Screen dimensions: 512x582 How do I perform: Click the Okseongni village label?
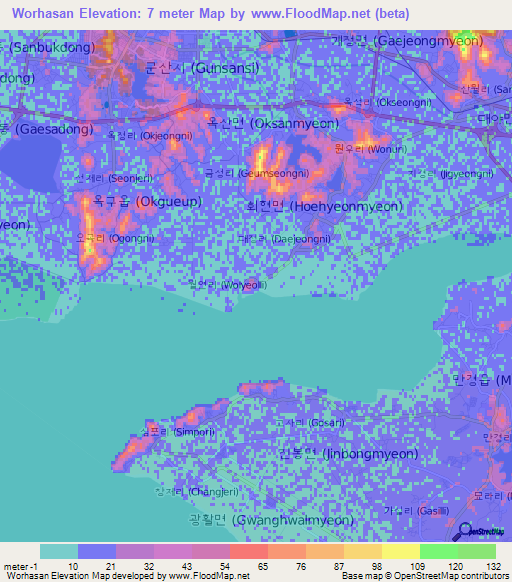(388, 102)
